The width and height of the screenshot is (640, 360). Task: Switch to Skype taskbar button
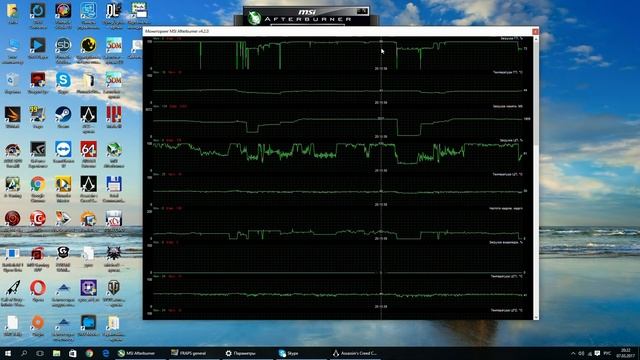point(302,353)
